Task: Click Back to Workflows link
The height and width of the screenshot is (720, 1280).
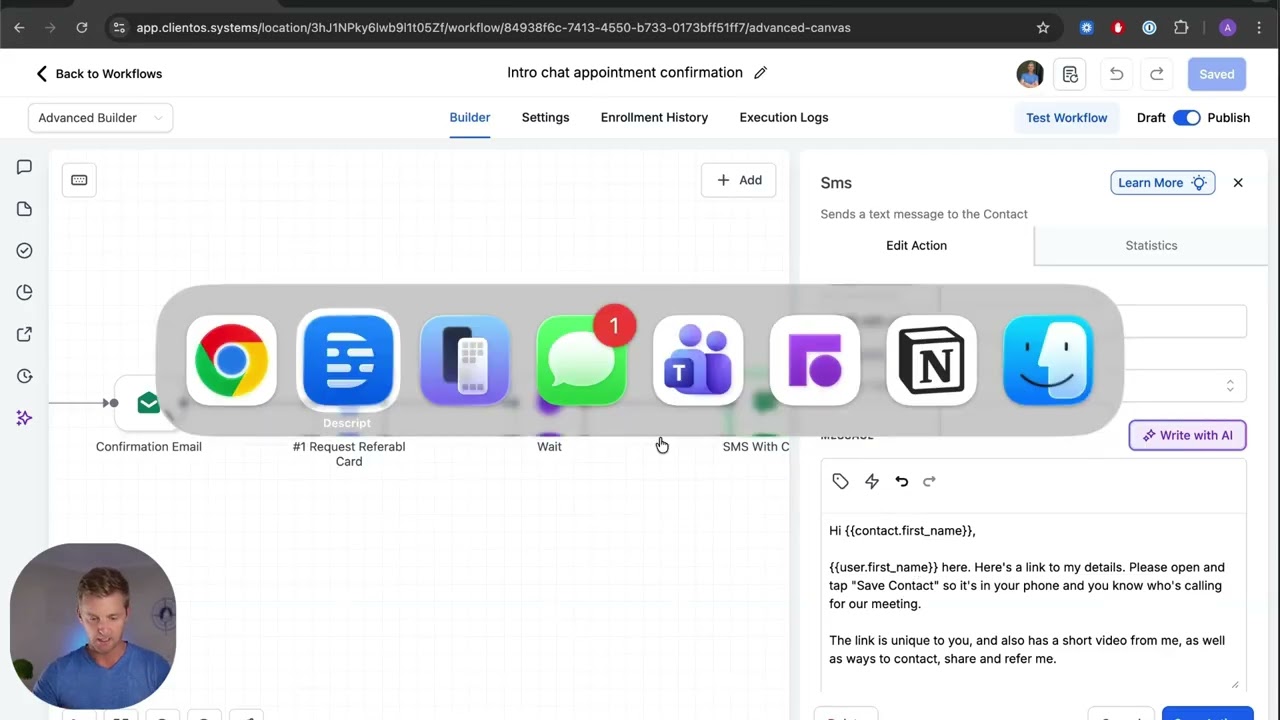Action: [98, 74]
